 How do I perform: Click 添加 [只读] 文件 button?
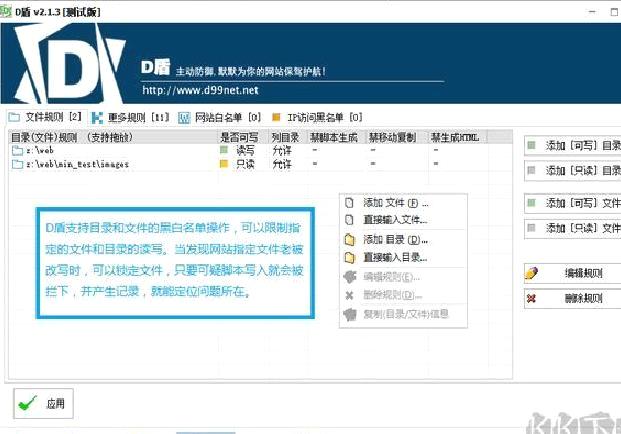(x=572, y=228)
